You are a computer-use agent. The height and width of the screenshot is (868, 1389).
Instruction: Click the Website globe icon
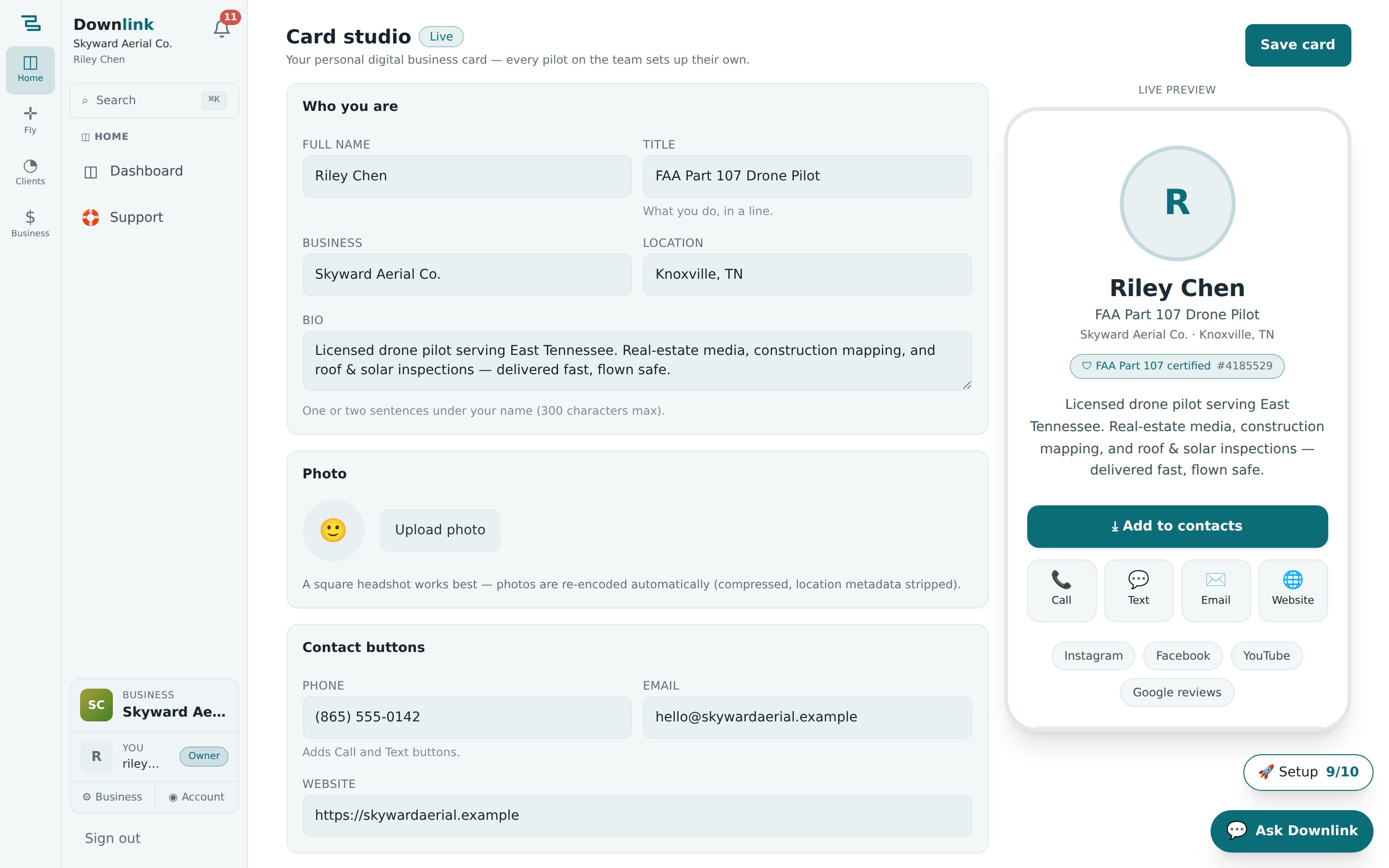pos(1293,580)
